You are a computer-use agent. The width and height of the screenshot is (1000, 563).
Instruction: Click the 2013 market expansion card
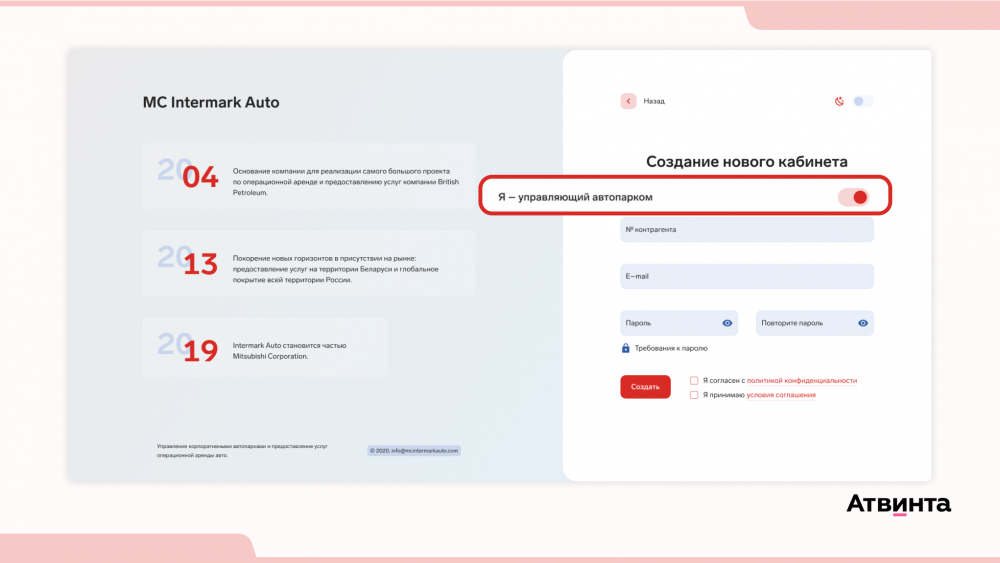[x=309, y=263]
